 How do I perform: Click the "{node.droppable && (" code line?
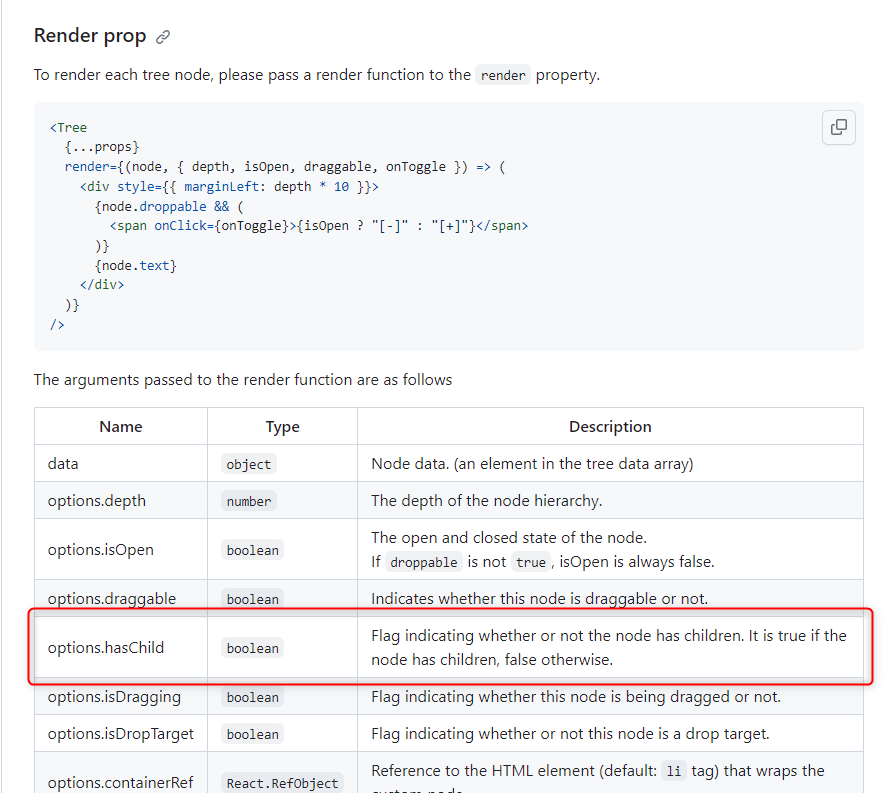click(x=169, y=206)
